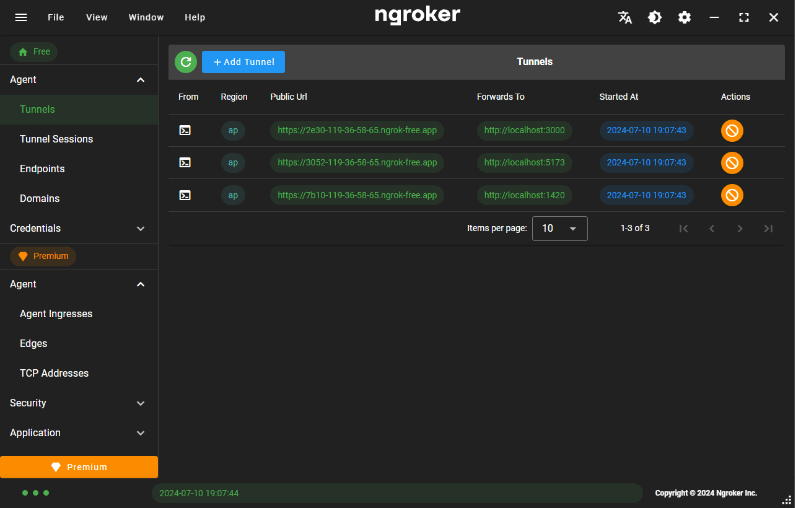The height and width of the screenshot is (508, 795).
Task: Click the resize grip in bottom corner
Action: (x=786, y=500)
